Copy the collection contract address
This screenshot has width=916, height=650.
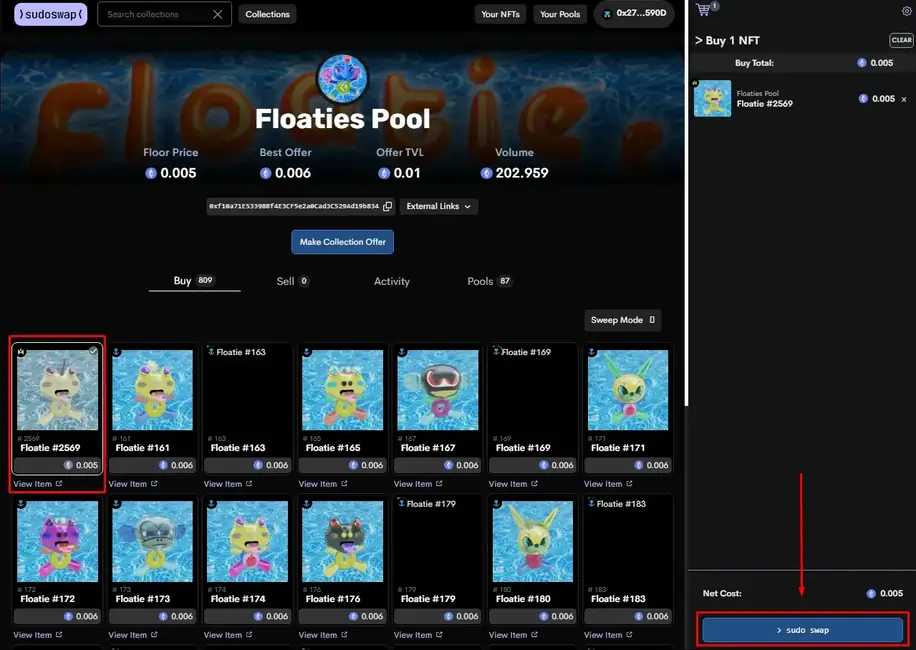[387, 206]
